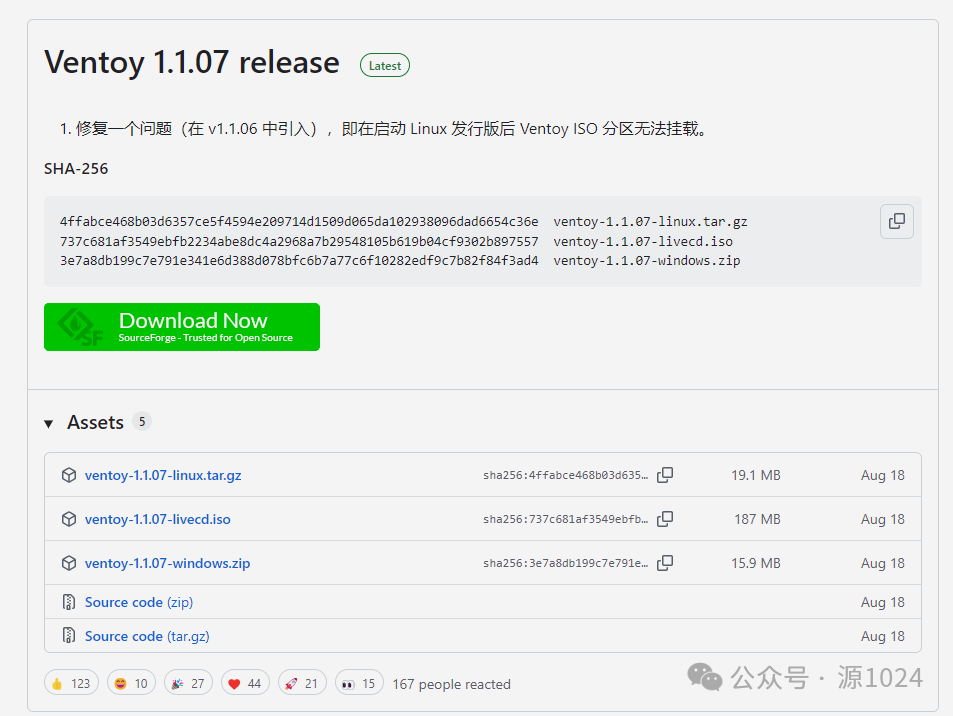The height and width of the screenshot is (716, 953).
Task: Click zip file icon beside Source code (zip)
Action: [x=69, y=602]
